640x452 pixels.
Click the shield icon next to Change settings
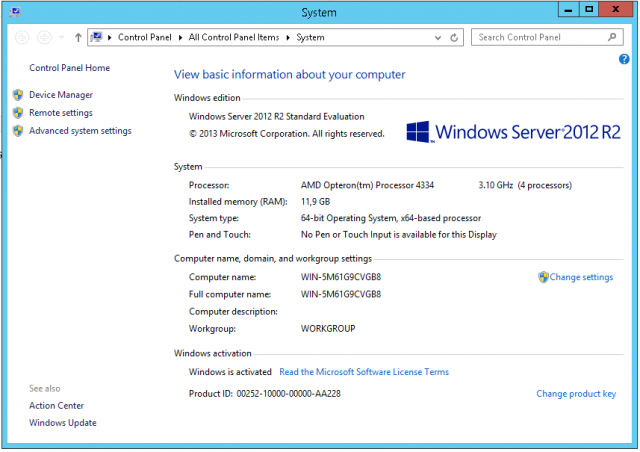[x=543, y=277]
